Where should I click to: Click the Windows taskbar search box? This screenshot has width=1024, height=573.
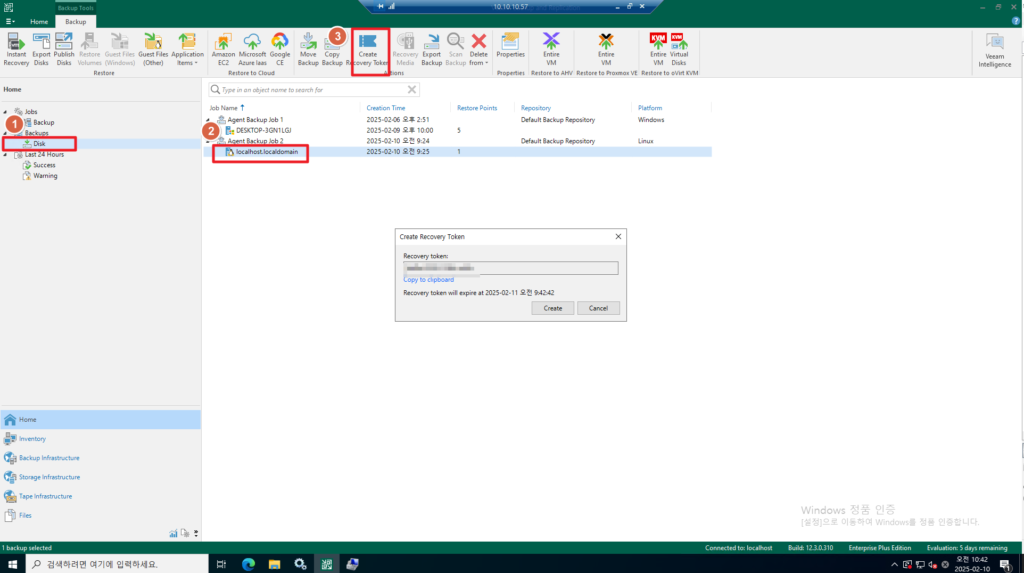click(x=118, y=564)
